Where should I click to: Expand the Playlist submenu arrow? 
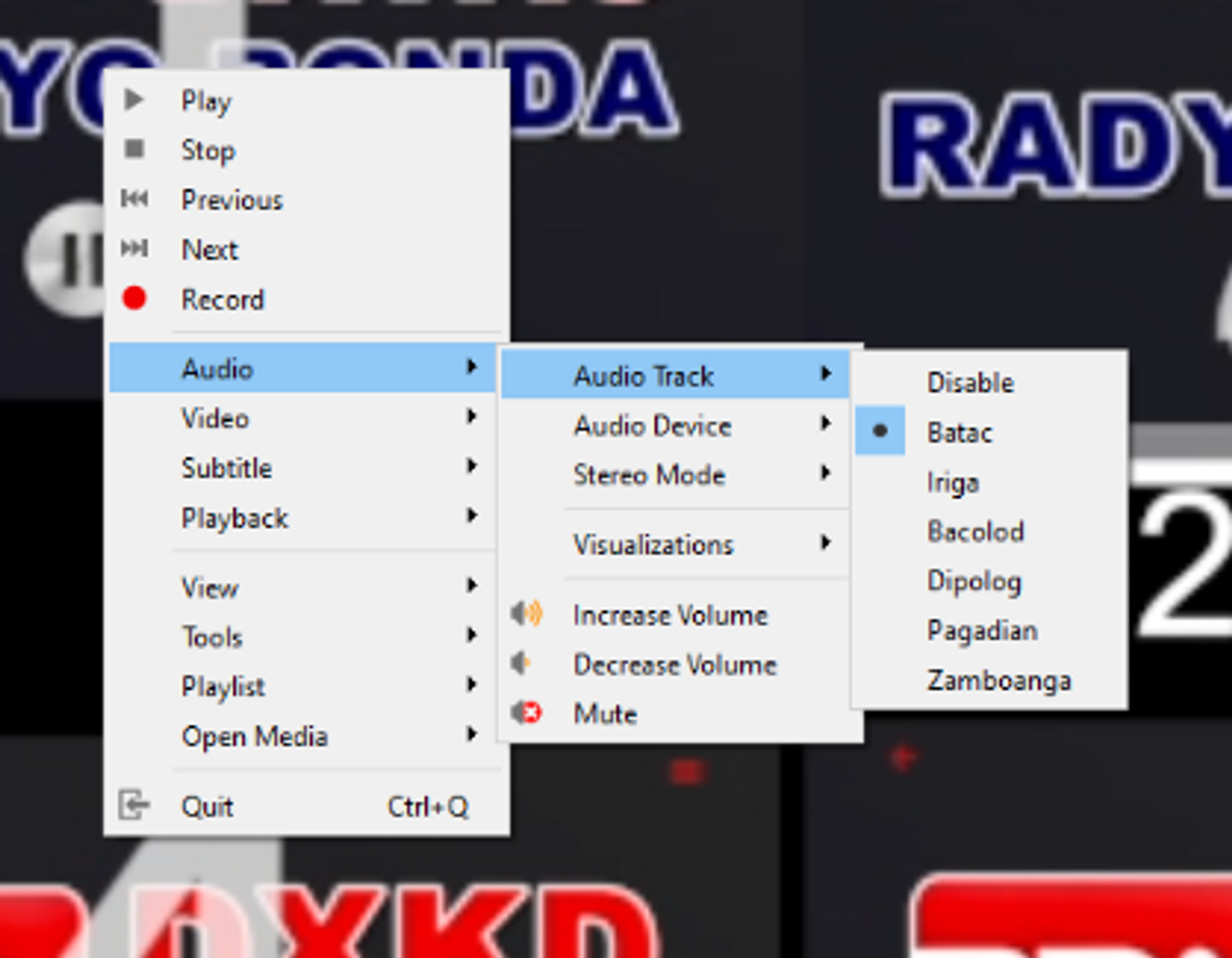tap(472, 684)
